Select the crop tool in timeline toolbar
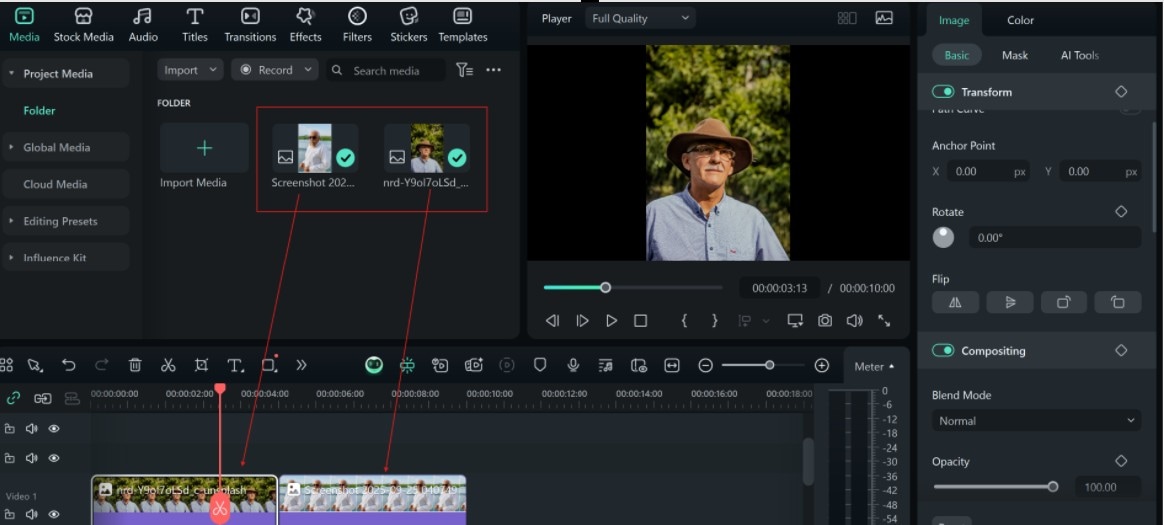The height and width of the screenshot is (525, 1164). point(201,365)
